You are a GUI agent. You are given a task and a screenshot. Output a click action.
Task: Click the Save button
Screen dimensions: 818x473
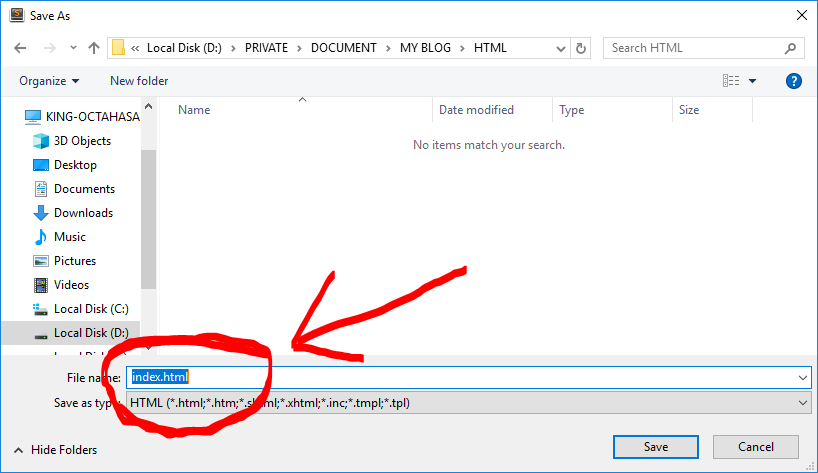(x=656, y=447)
